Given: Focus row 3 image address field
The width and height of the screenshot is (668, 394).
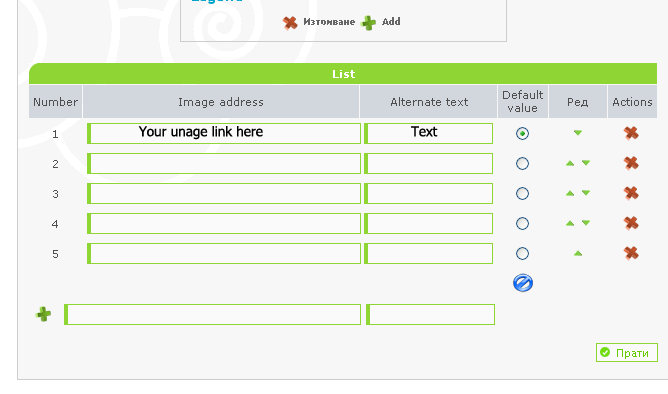Looking at the screenshot, I should click(x=224, y=193).
